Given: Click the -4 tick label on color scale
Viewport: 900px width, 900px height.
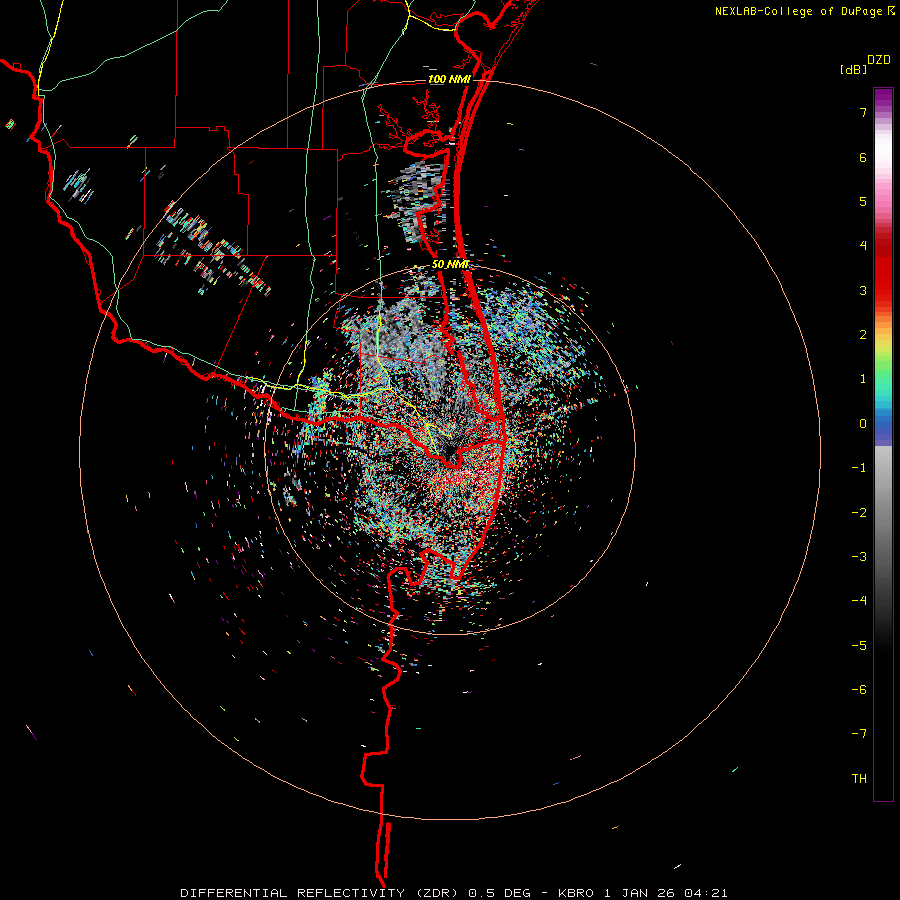Looking at the screenshot, I should [x=859, y=601].
